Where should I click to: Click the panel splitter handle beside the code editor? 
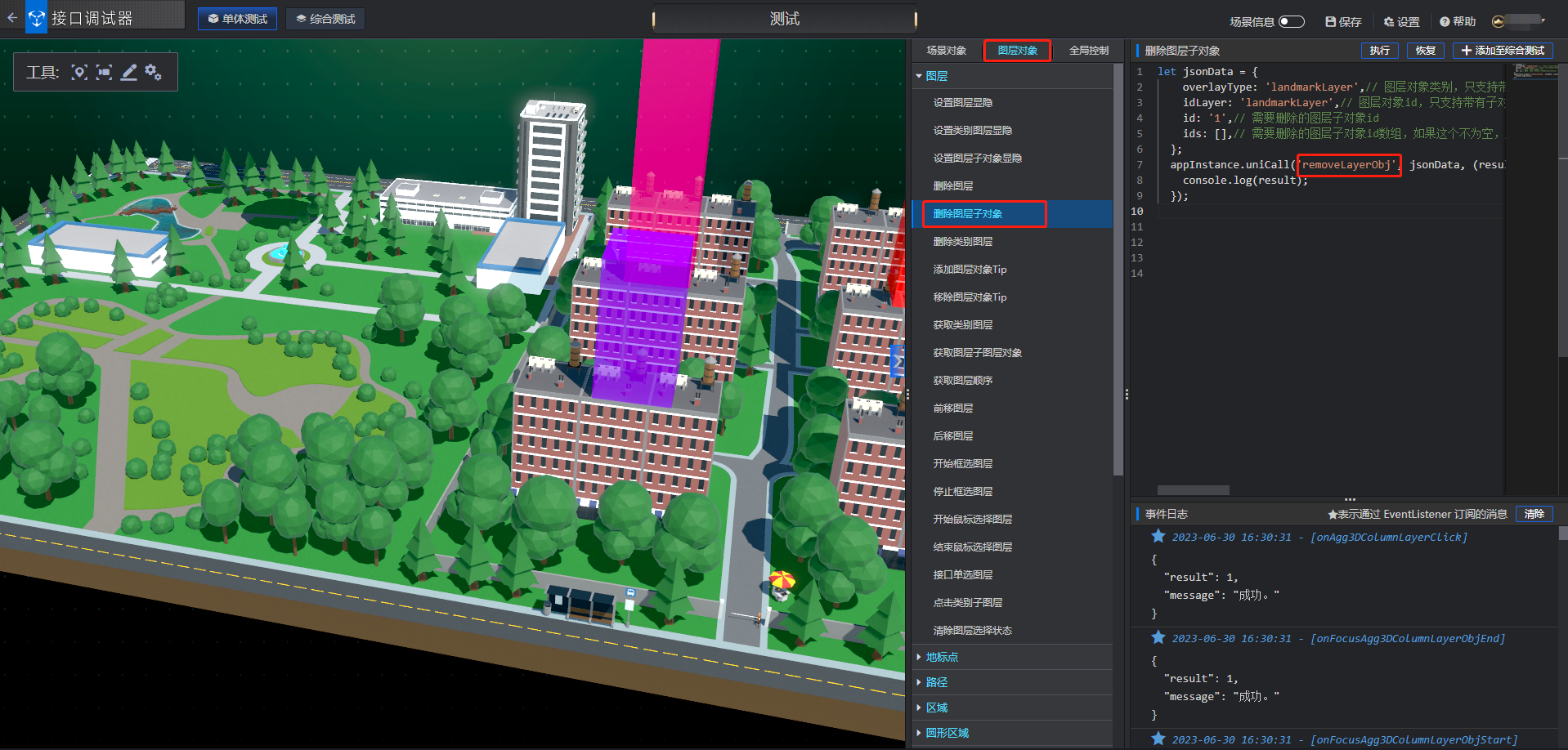click(1127, 395)
